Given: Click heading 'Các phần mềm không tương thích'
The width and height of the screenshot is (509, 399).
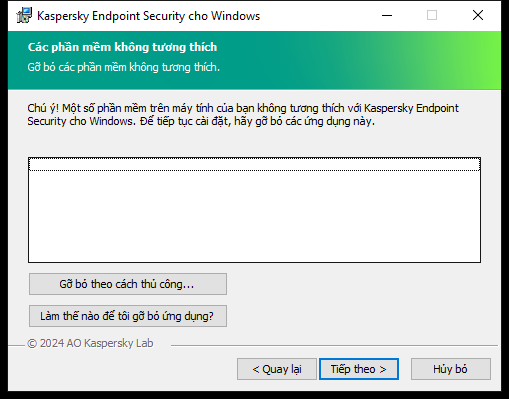Looking at the screenshot, I should click(x=122, y=47).
